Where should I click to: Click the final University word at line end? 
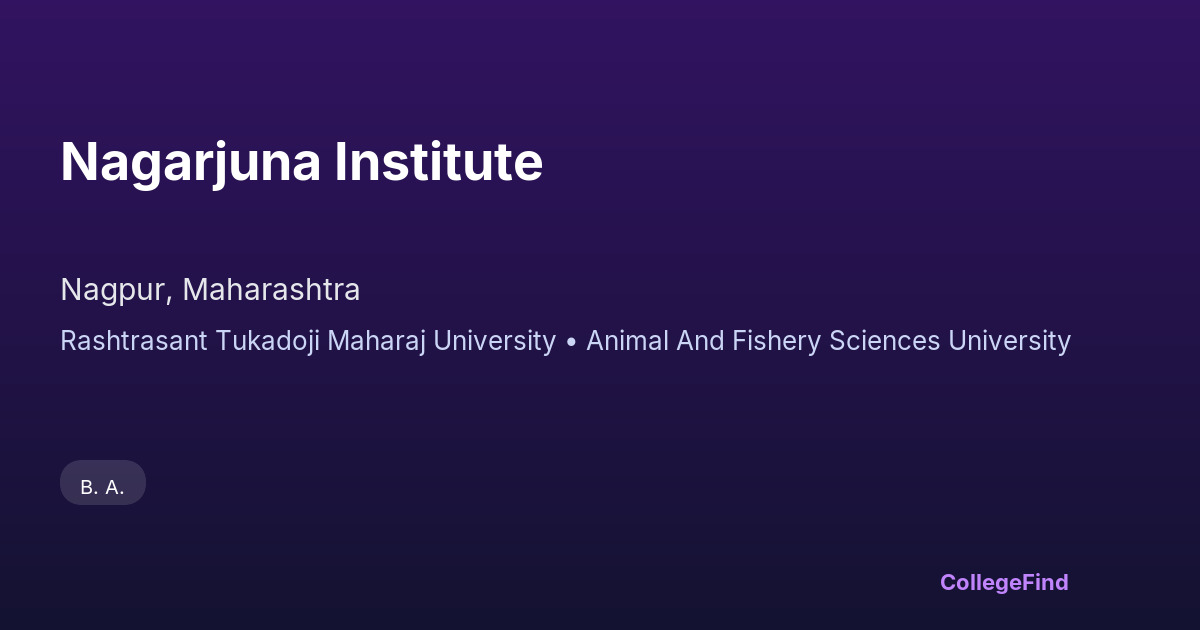point(1009,341)
